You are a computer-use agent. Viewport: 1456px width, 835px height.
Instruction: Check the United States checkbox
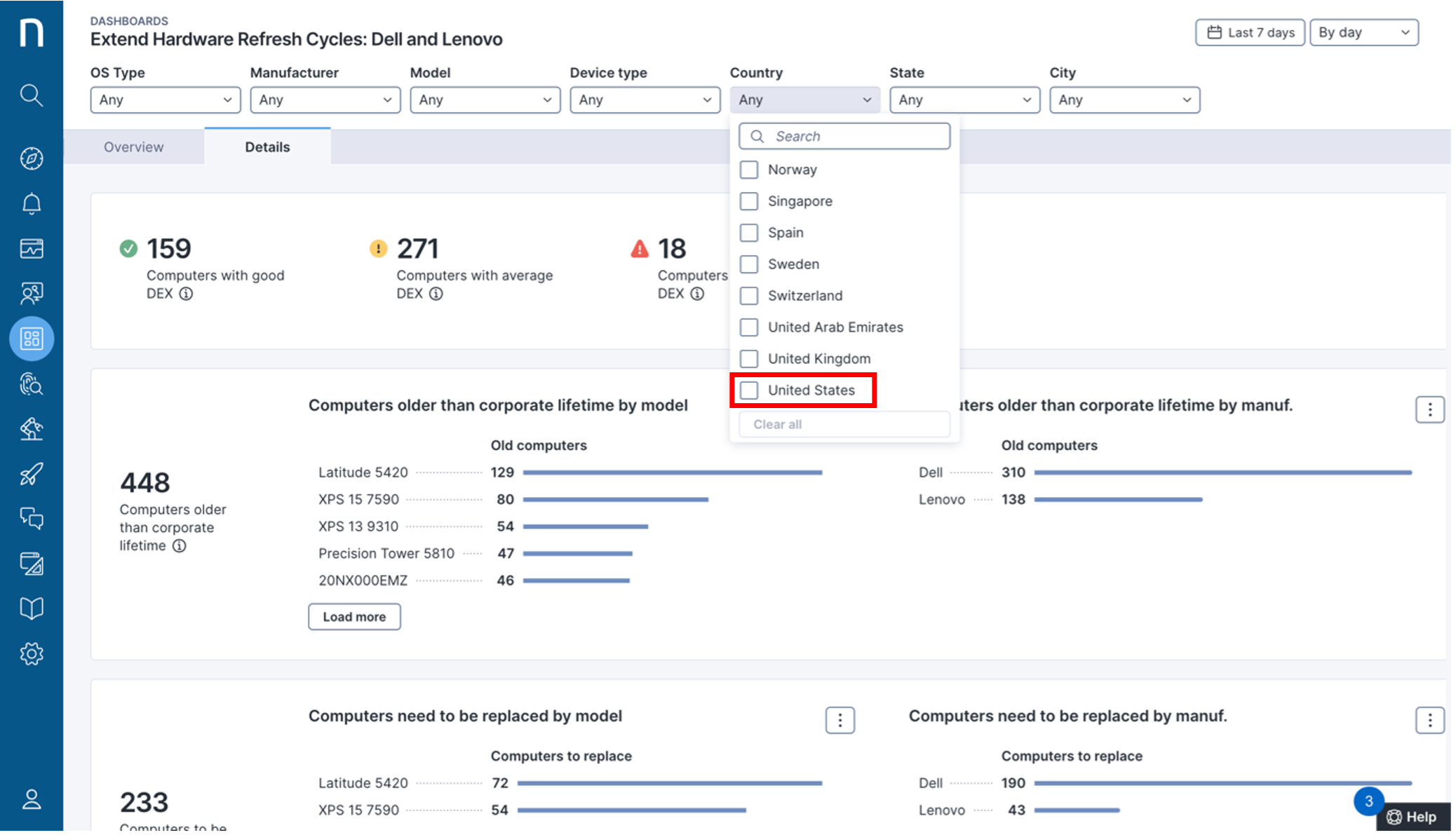point(749,391)
